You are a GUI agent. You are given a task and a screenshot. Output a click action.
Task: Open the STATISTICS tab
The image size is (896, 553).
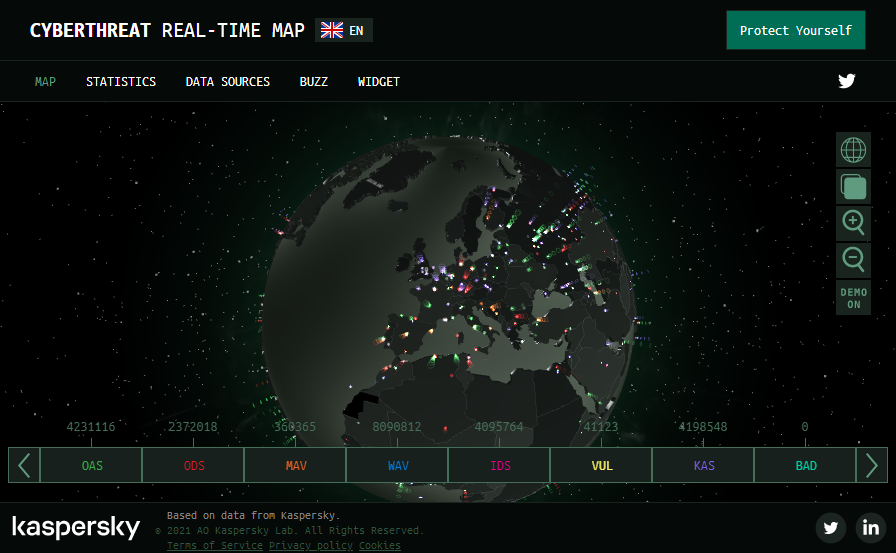pos(121,82)
